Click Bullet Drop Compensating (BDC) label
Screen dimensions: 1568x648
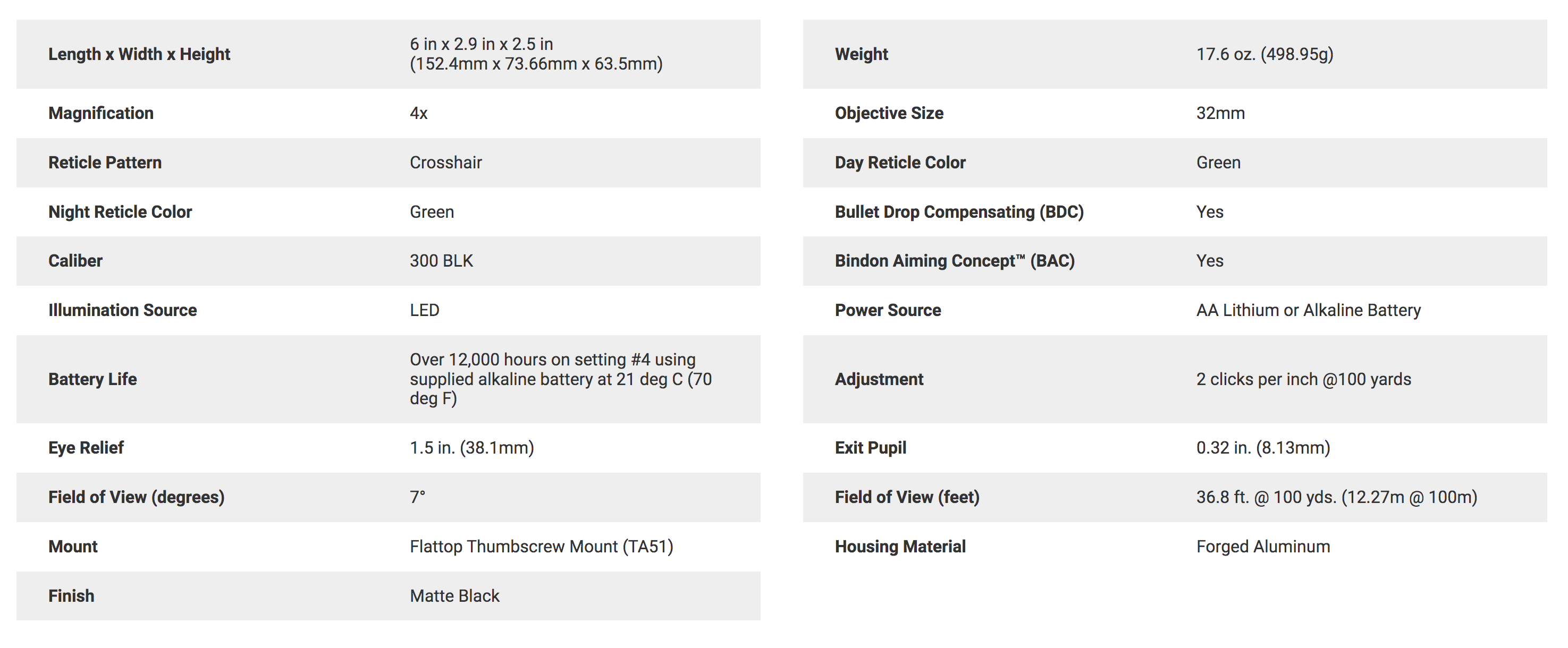[959, 212]
